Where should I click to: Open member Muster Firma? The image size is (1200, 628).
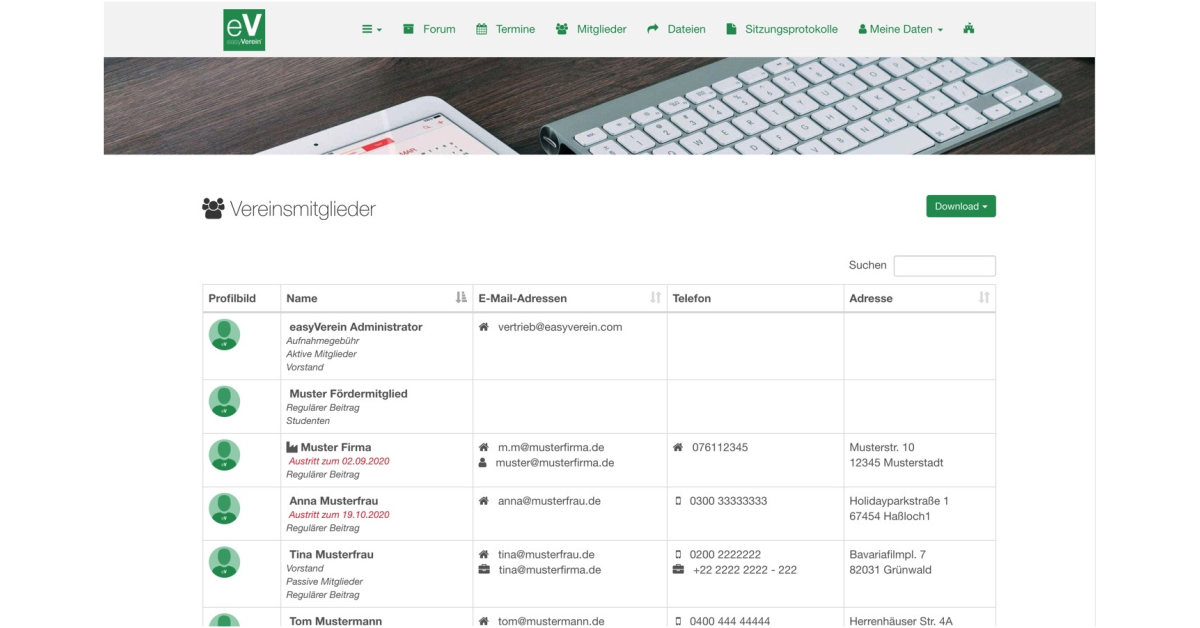(336, 447)
